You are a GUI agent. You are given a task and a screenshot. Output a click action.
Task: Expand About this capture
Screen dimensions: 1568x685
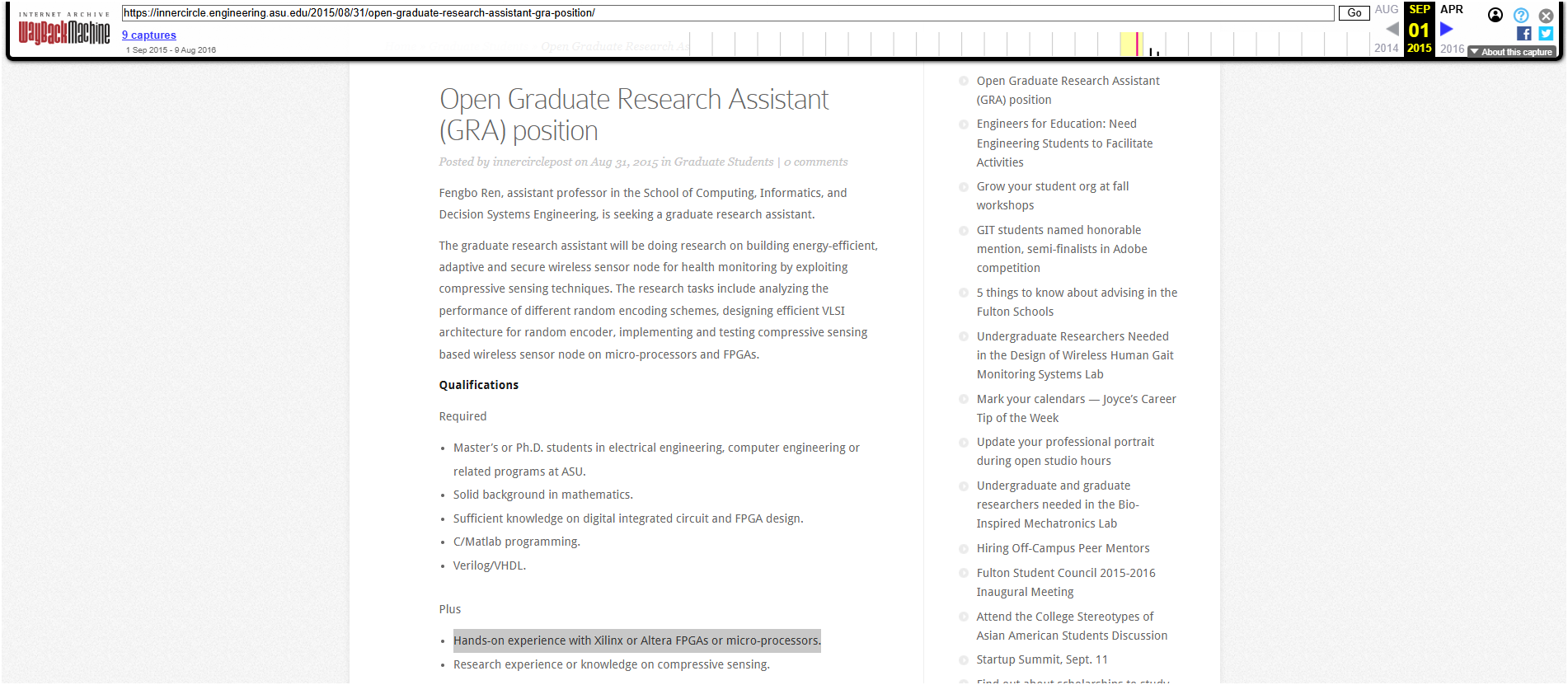pos(1513,52)
